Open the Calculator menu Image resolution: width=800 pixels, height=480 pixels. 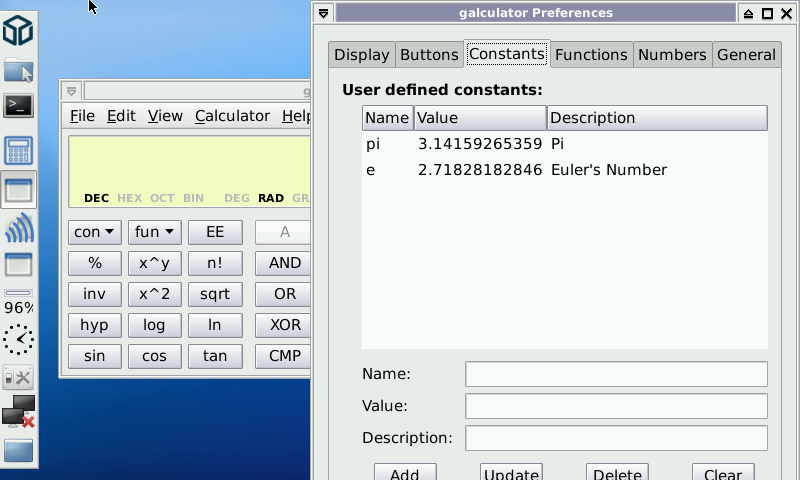pos(232,116)
